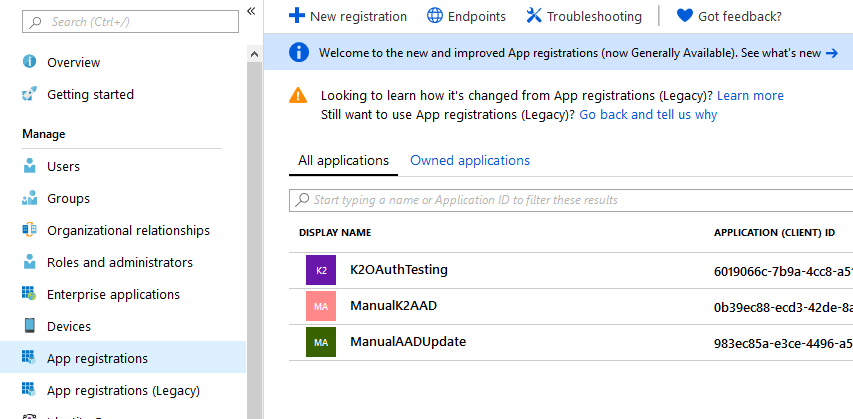Click the application name filter field
The width and height of the screenshot is (853, 419).
[x=570, y=200]
